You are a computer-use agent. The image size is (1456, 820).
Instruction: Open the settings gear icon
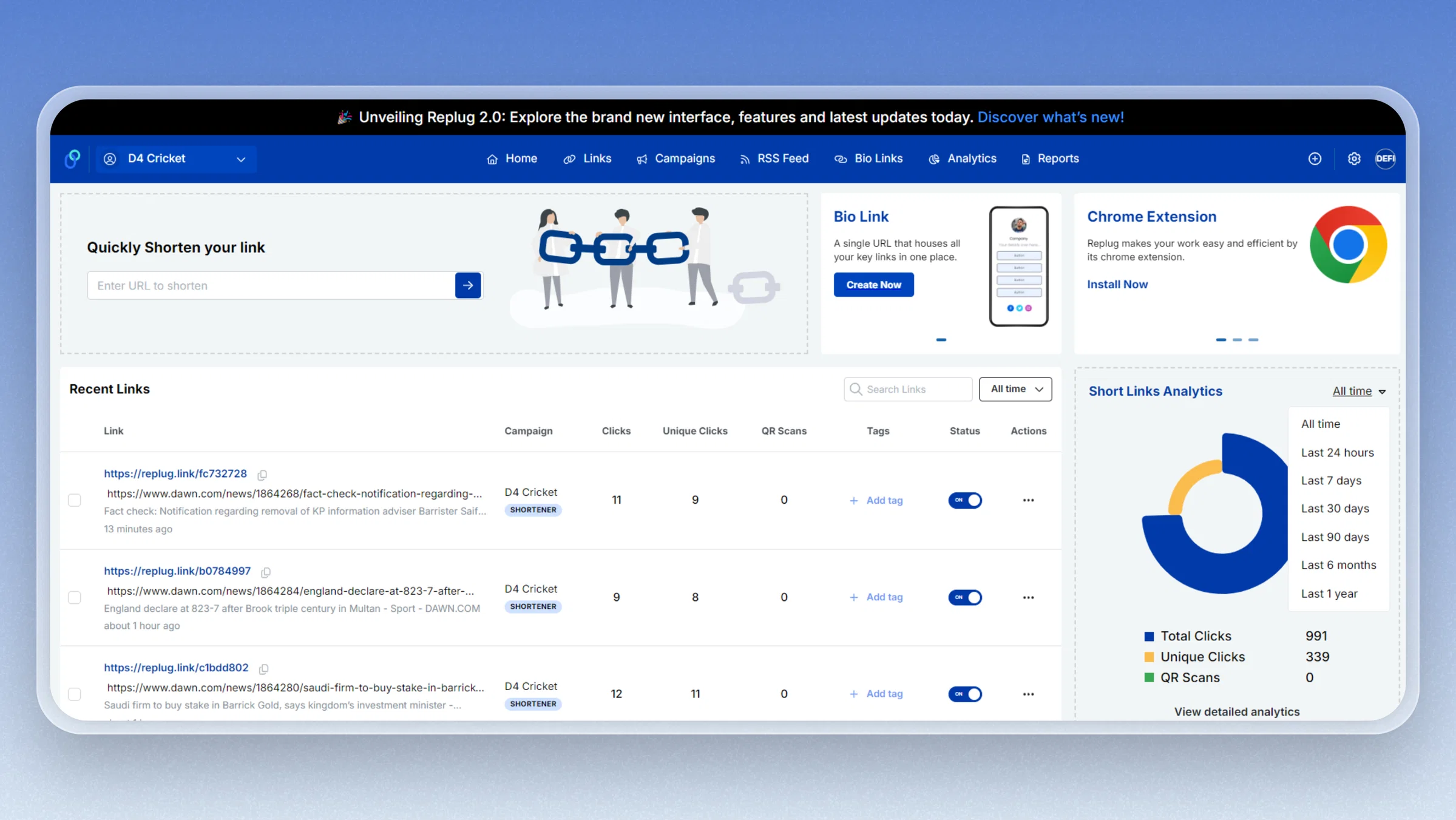pos(1354,158)
